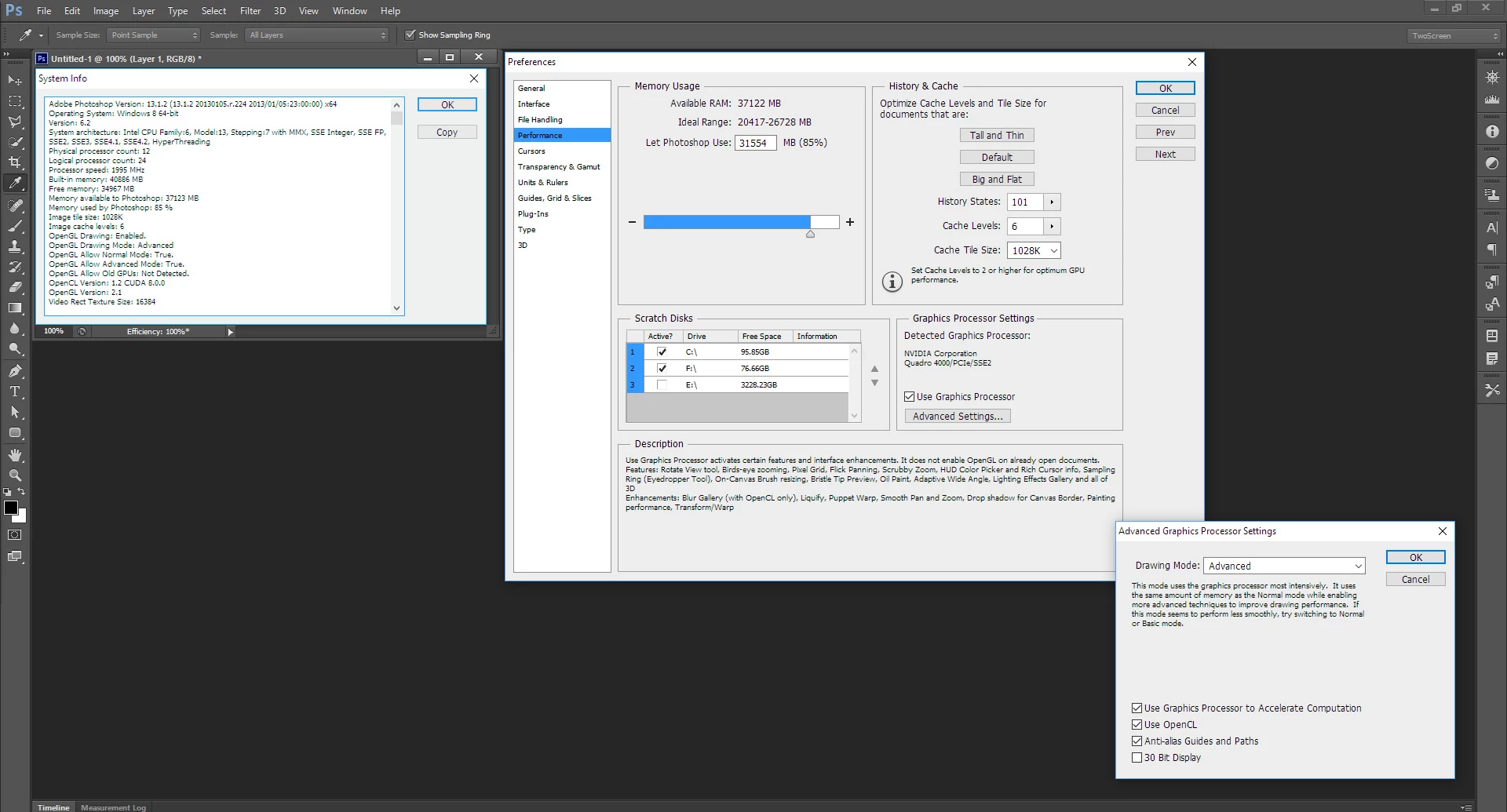Select the Hand tool

tap(15, 455)
